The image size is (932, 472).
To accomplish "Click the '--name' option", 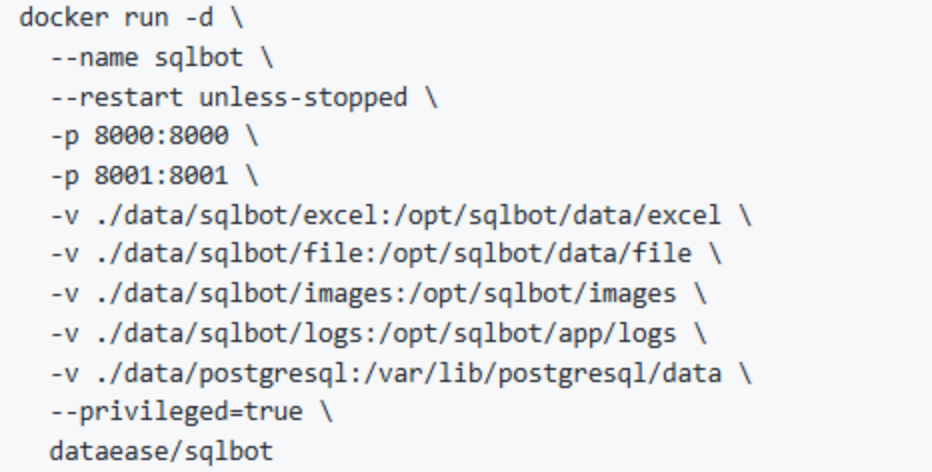I will pyautogui.click(x=94, y=58).
